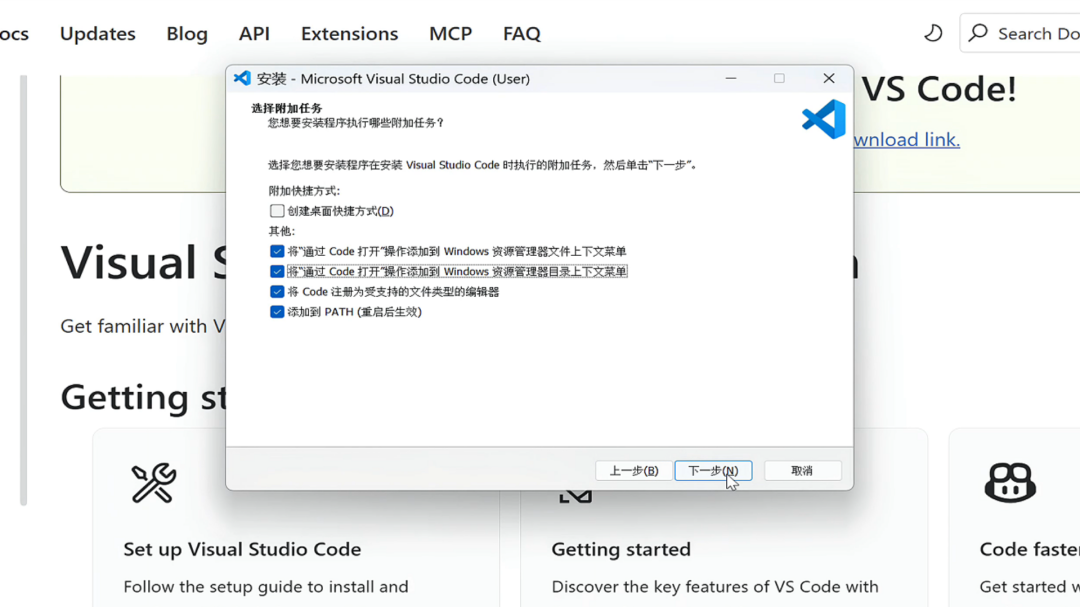Follow the download link on the webpage
The height and width of the screenshot is (607, 1080).
(906, 140)
